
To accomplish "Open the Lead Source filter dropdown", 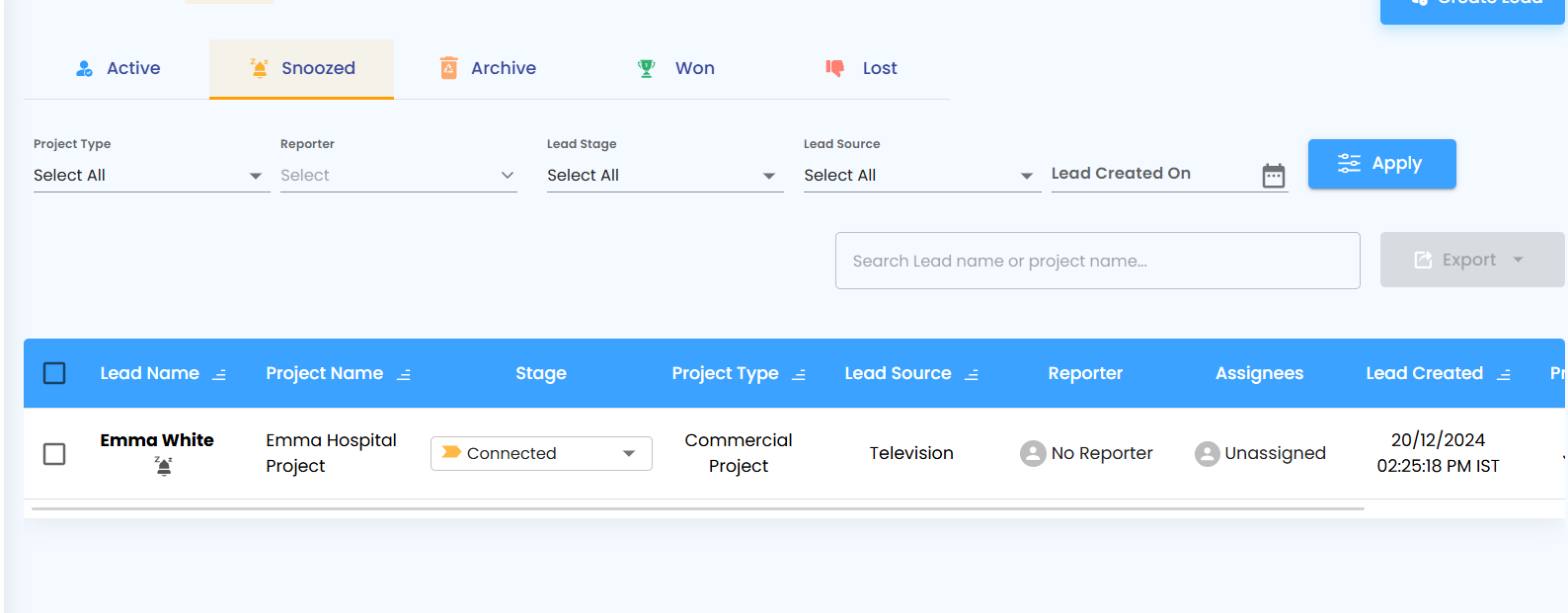I will click(922, 176).
